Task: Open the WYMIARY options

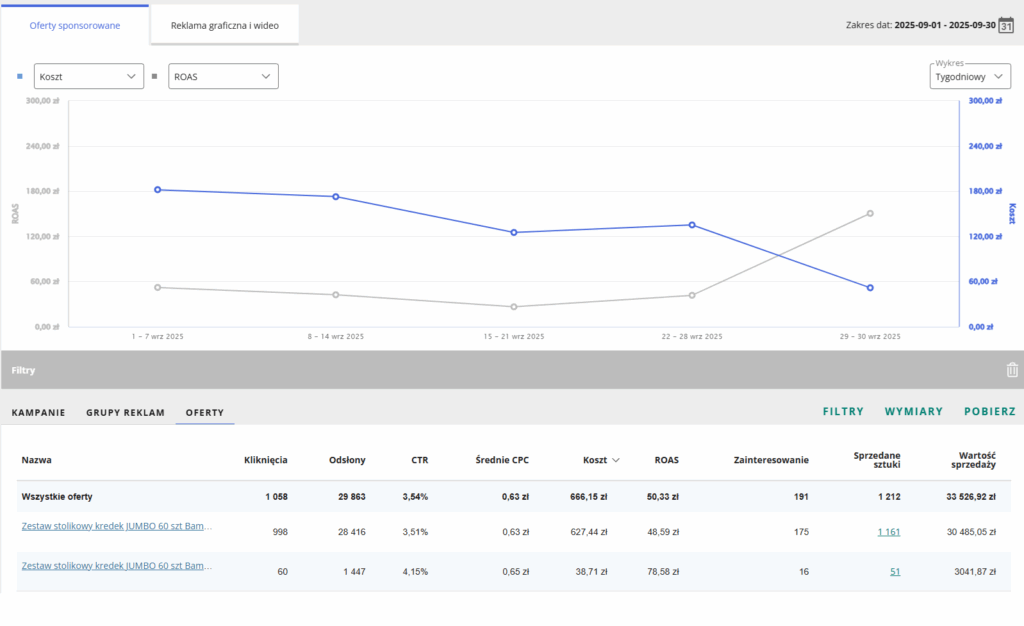Action: tap(913, 411)
